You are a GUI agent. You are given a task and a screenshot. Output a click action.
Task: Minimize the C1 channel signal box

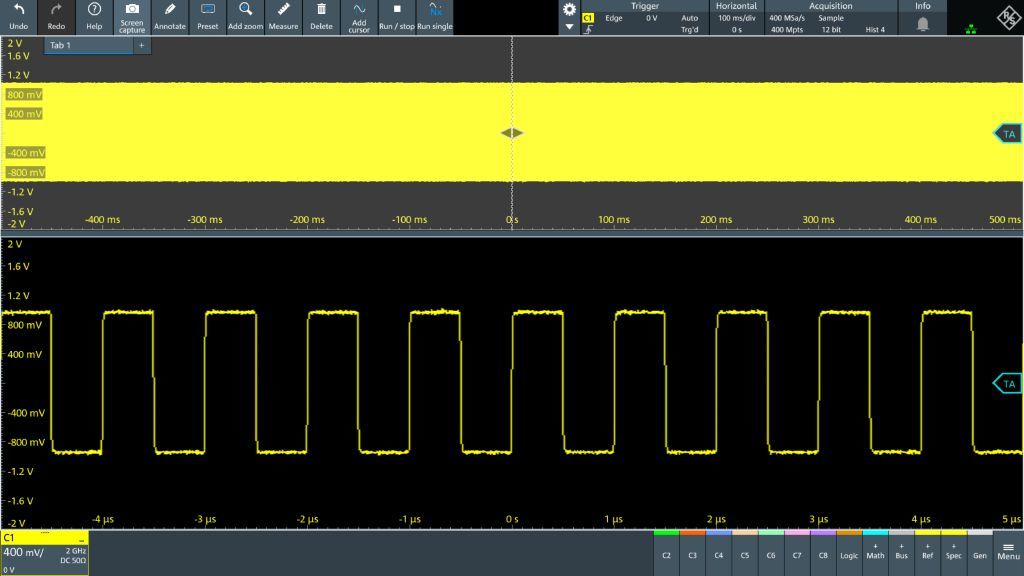coord(82,538)
